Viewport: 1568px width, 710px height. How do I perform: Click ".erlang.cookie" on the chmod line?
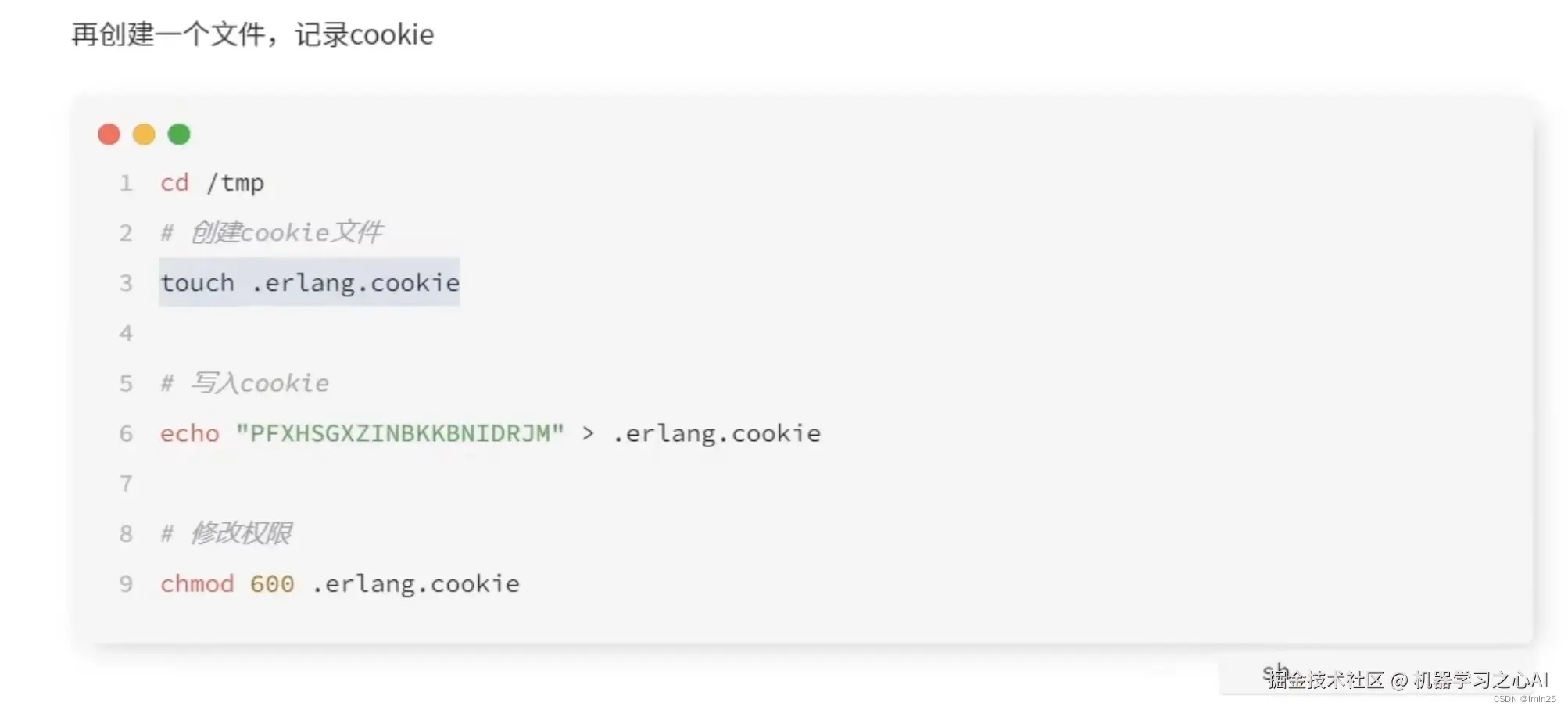[416, 584]
